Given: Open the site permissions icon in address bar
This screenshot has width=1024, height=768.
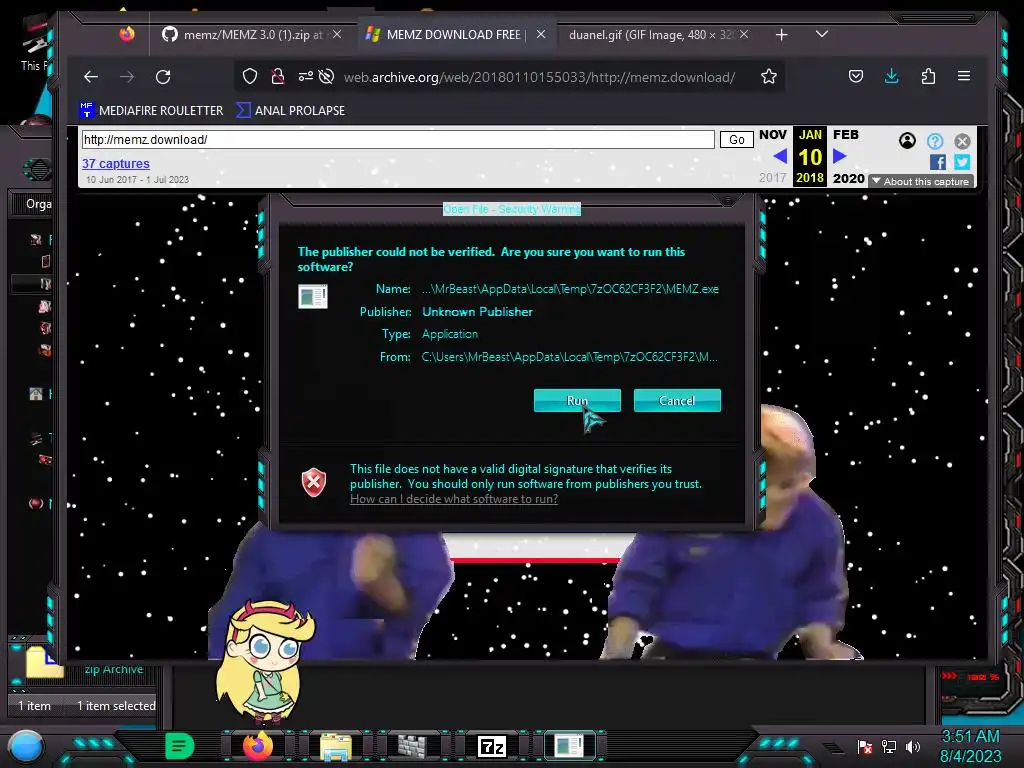Looking at the screenshot, I should [x=305, y=76].
